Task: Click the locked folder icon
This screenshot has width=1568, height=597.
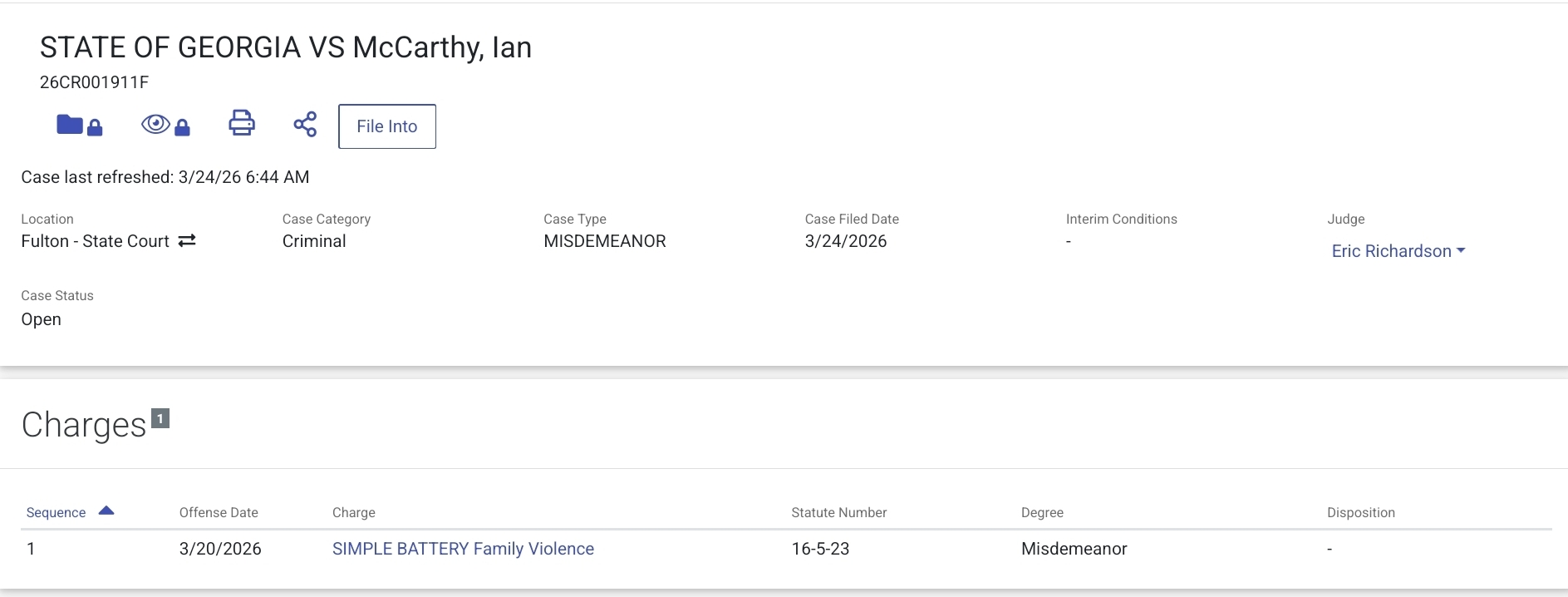Action: point(79,126)
